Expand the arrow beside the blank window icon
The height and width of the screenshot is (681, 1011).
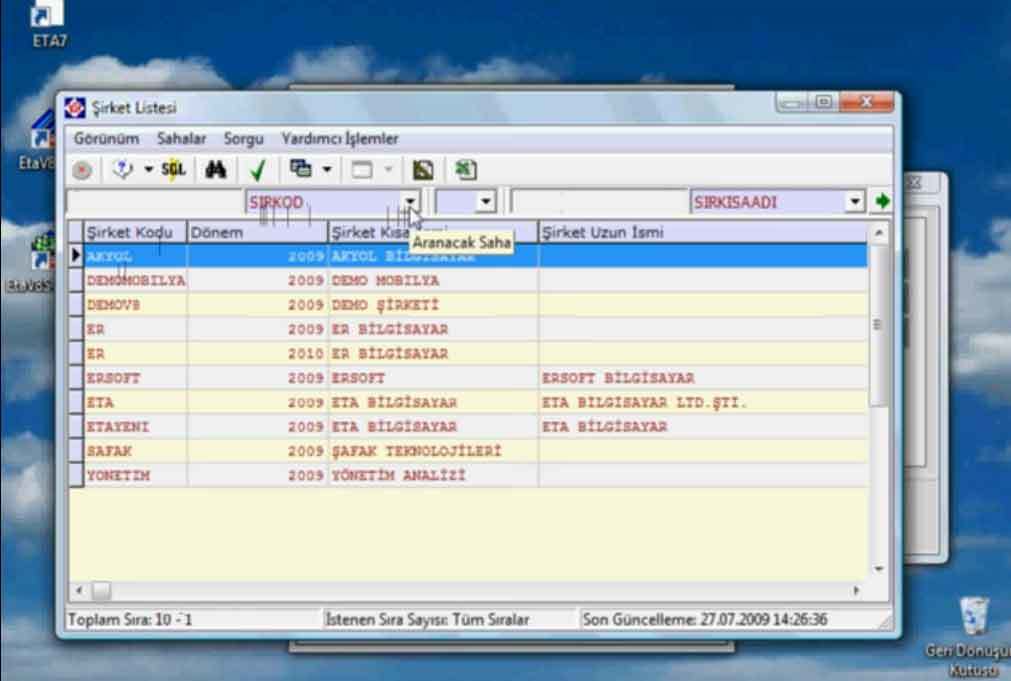tap(388, 170)
